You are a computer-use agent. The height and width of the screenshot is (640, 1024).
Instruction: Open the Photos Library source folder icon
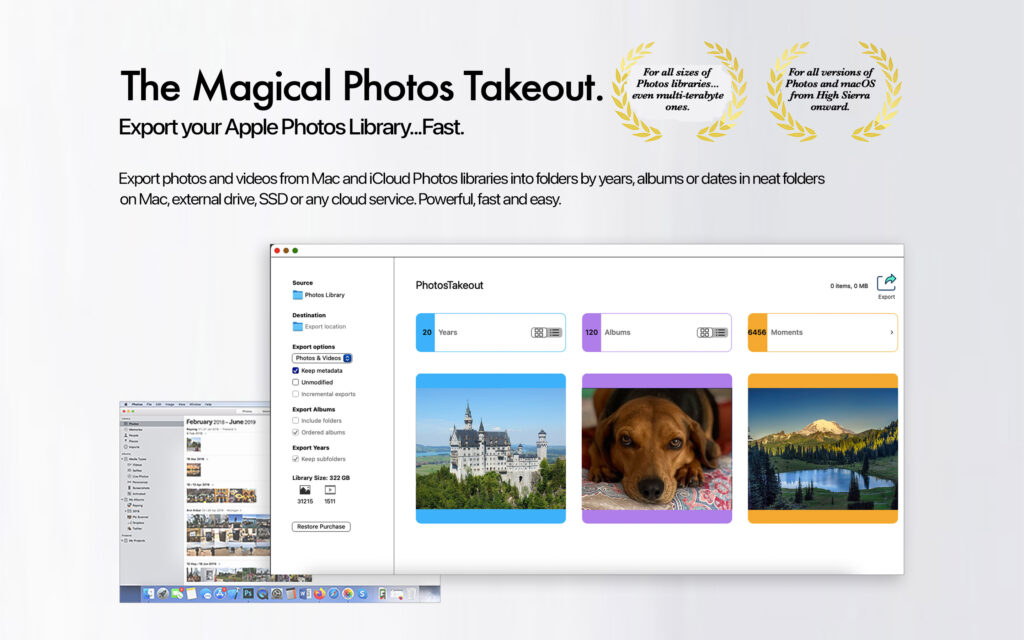[297, 295]
